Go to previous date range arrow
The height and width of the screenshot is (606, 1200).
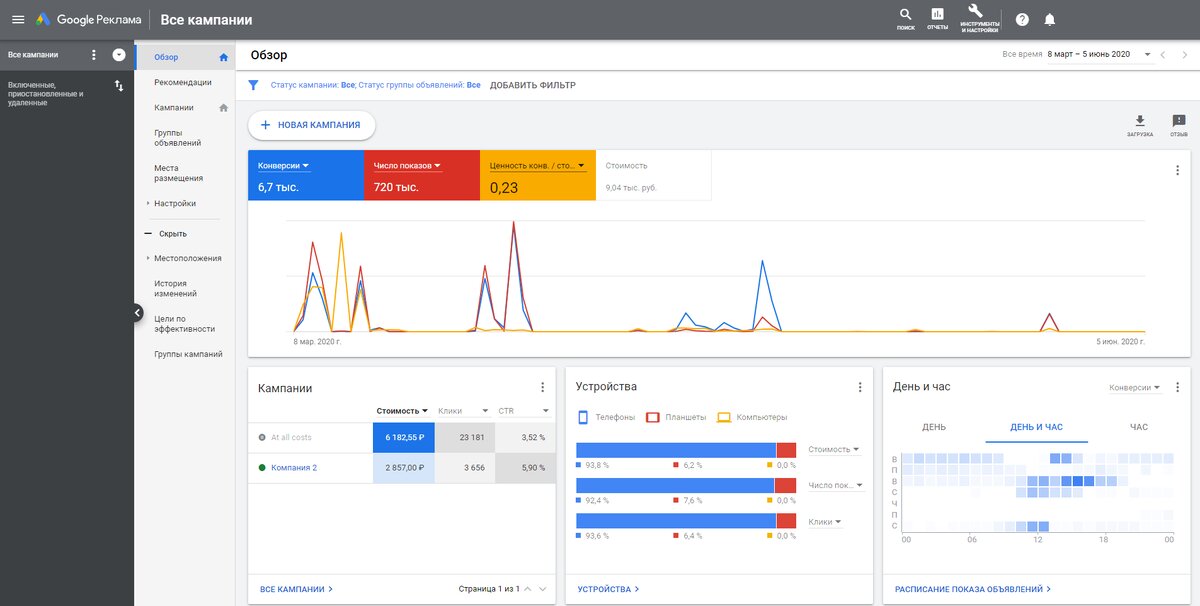point(1163,55)
